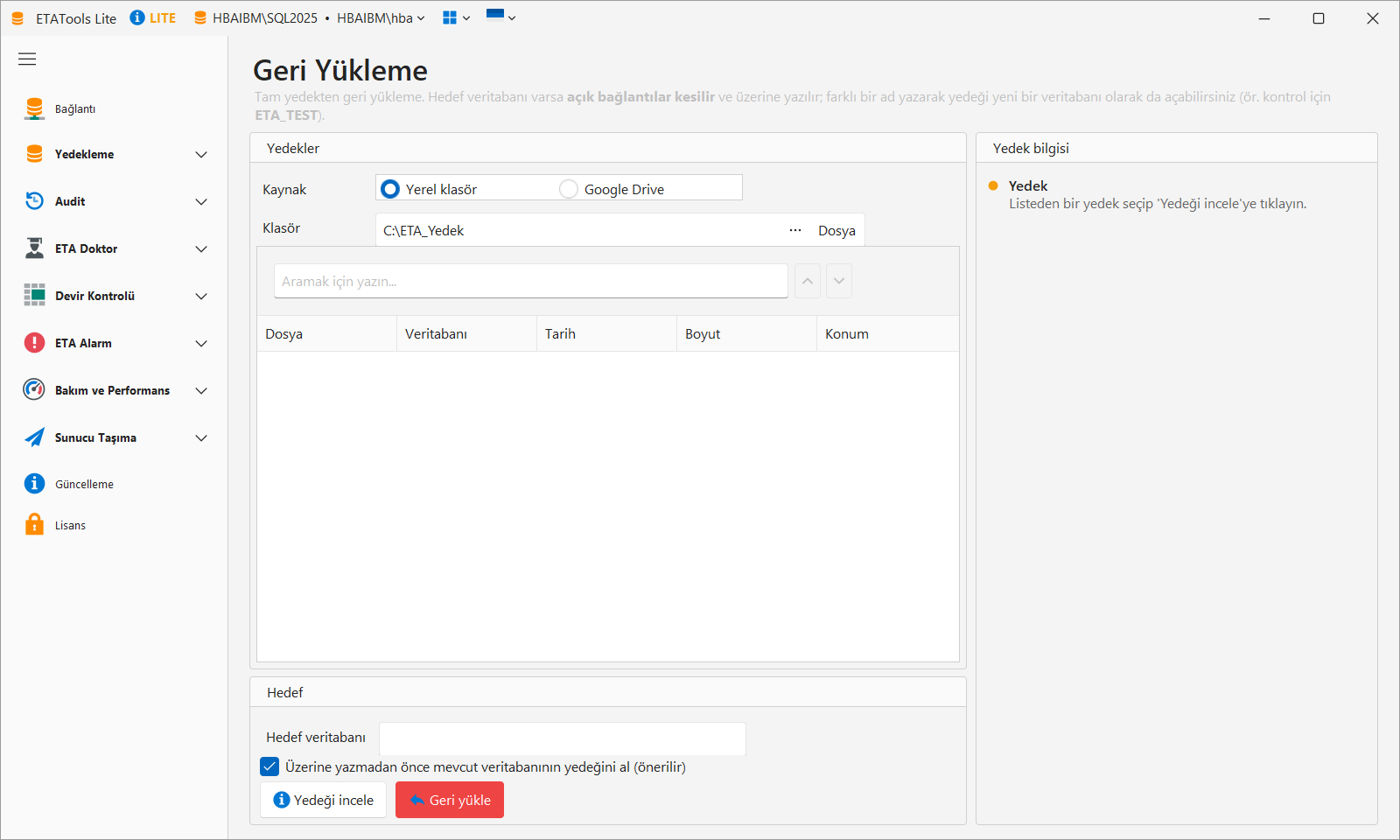Expand the Audit menu chevron
This screenshot has height=840, width=1400.
pyautogui.click(x=201, y=202)
